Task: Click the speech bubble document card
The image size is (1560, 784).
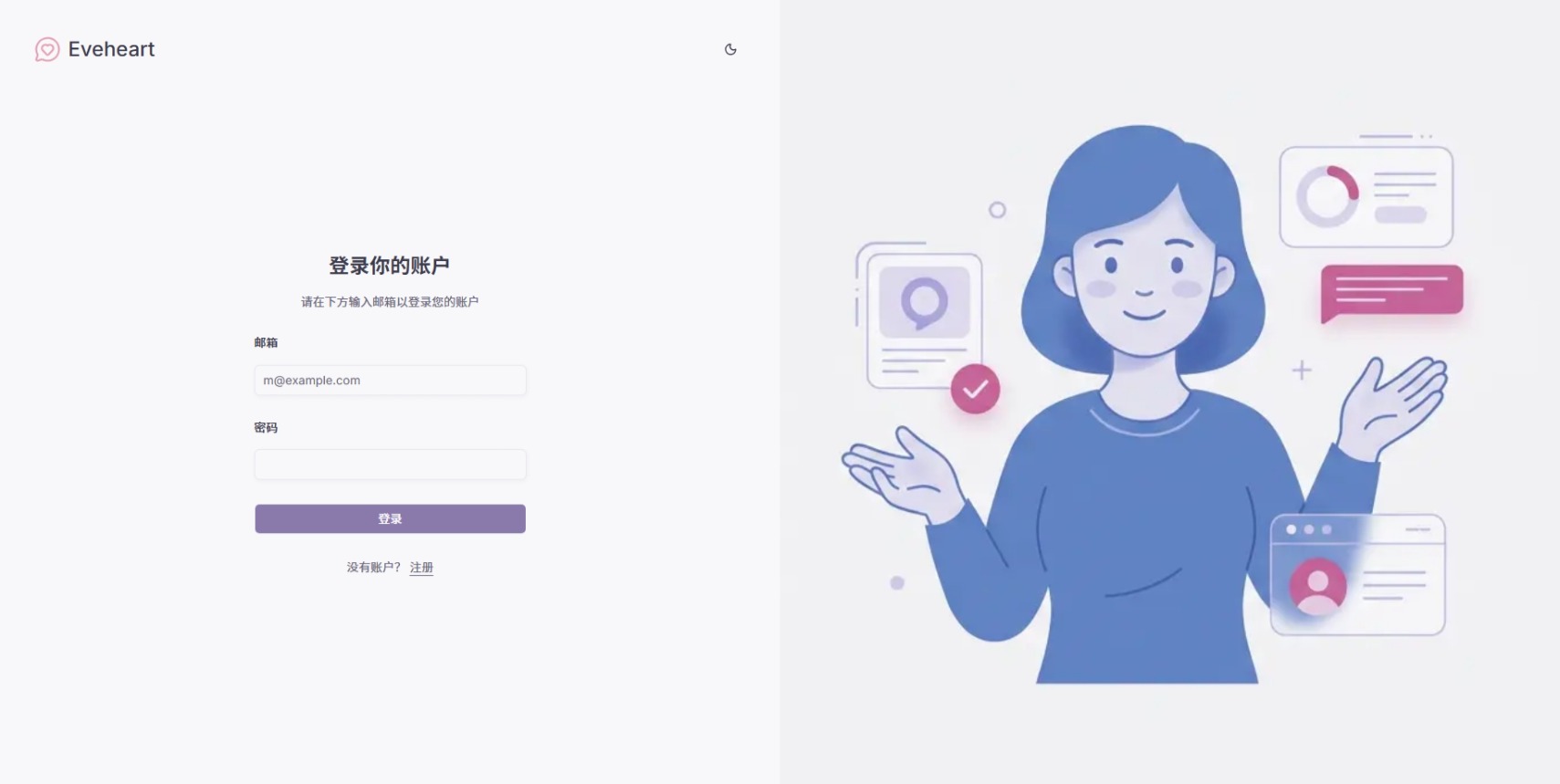Action: (924, 320)
